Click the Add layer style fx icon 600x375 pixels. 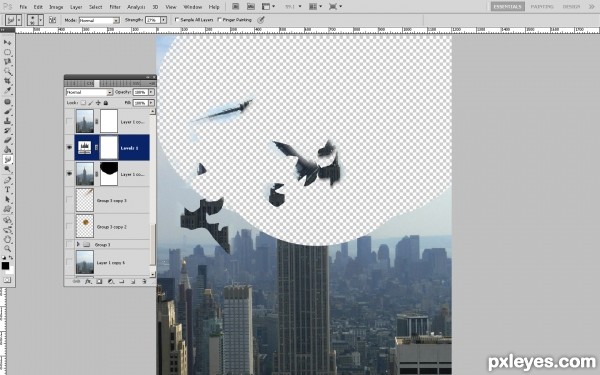(x=88, y=281)
